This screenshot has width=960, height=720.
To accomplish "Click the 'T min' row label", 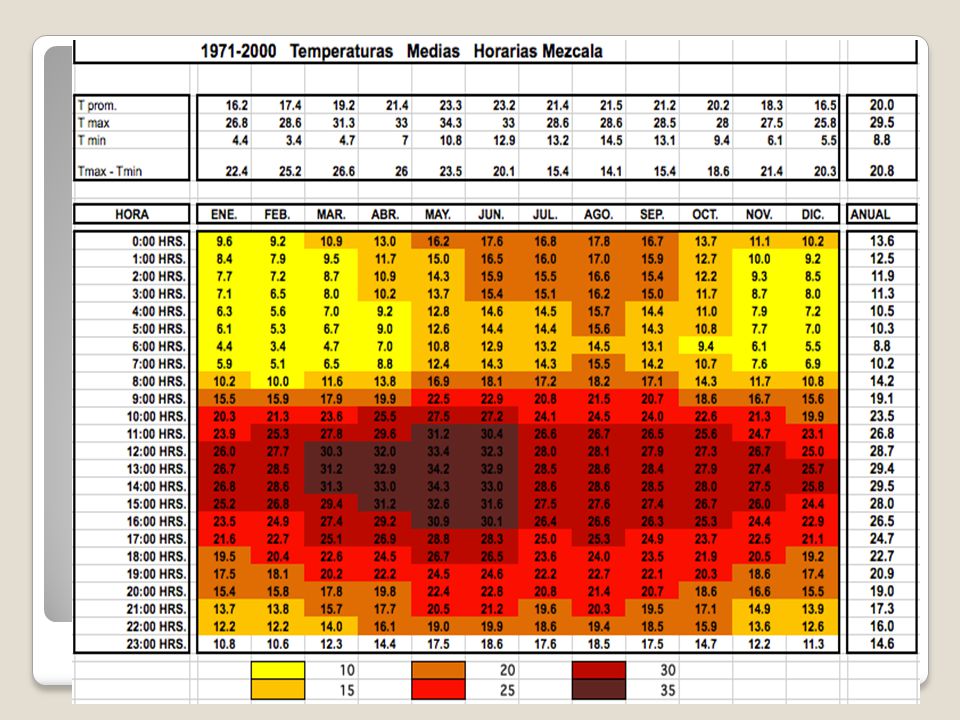I will click(x=92, y=140).
